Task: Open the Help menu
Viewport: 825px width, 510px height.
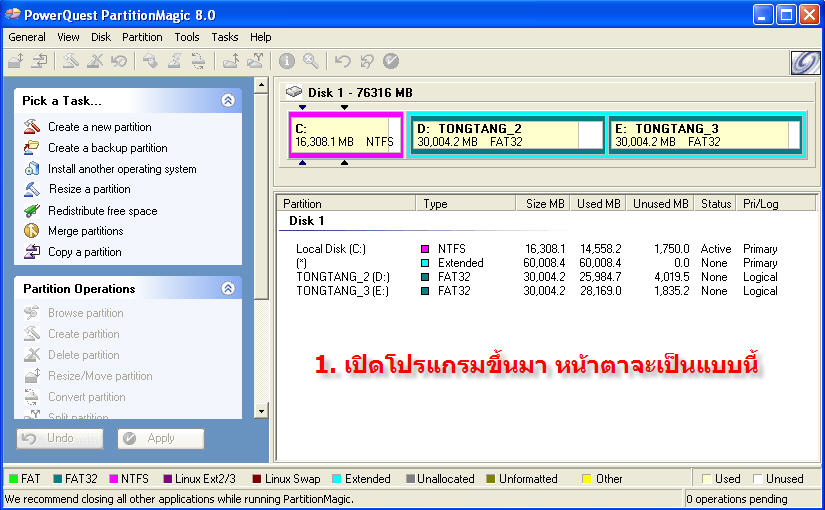Action: tap(260, 37)
